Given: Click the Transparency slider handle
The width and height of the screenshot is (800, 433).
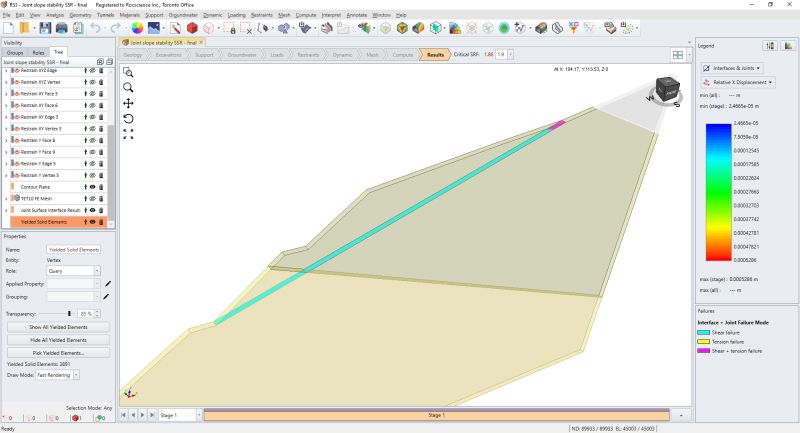Looking at the screenshot, I should click(69, 314).
